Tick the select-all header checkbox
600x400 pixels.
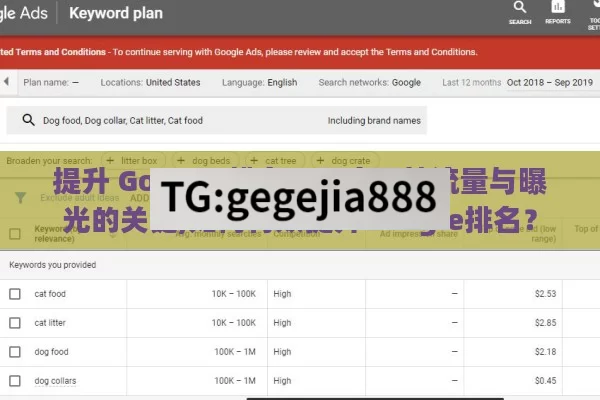(x=15, y=233)
